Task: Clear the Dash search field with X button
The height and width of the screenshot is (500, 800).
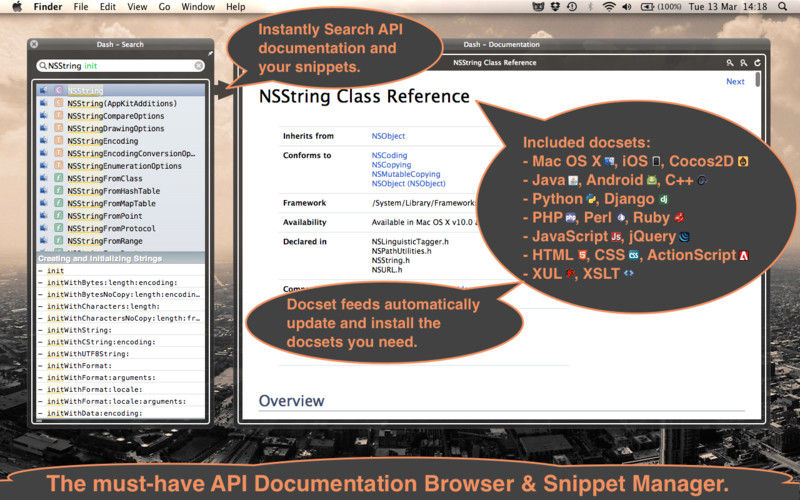Action: coord(198,66)
